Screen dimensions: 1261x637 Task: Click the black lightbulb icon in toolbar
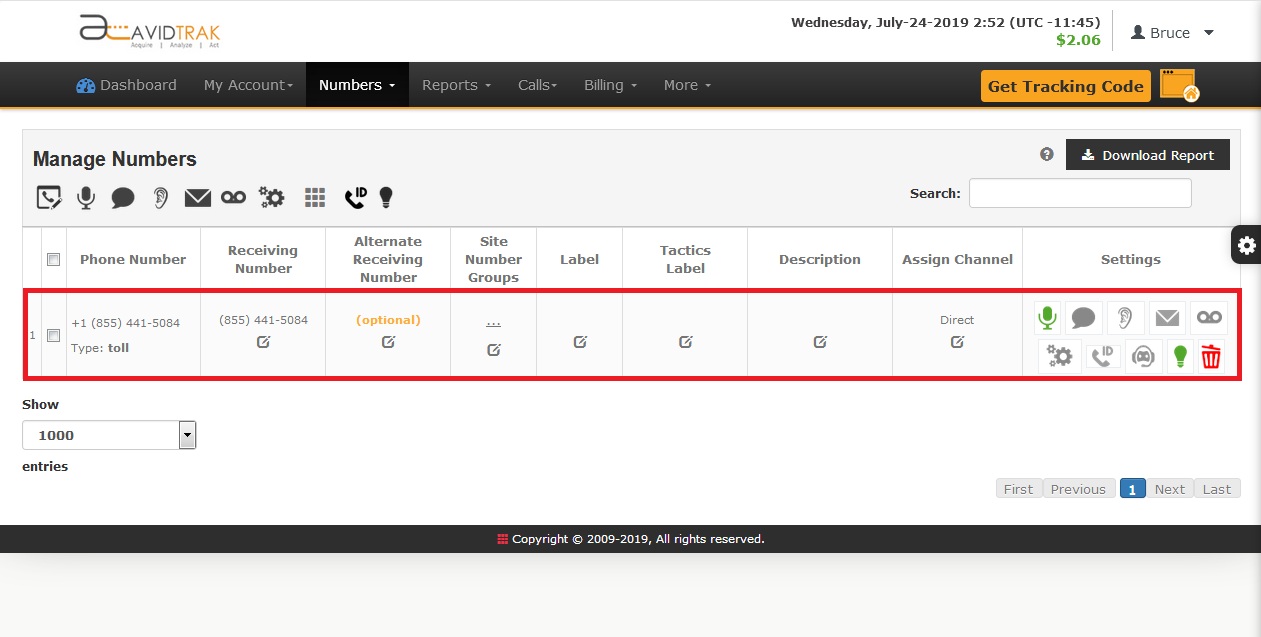(386, 198)
